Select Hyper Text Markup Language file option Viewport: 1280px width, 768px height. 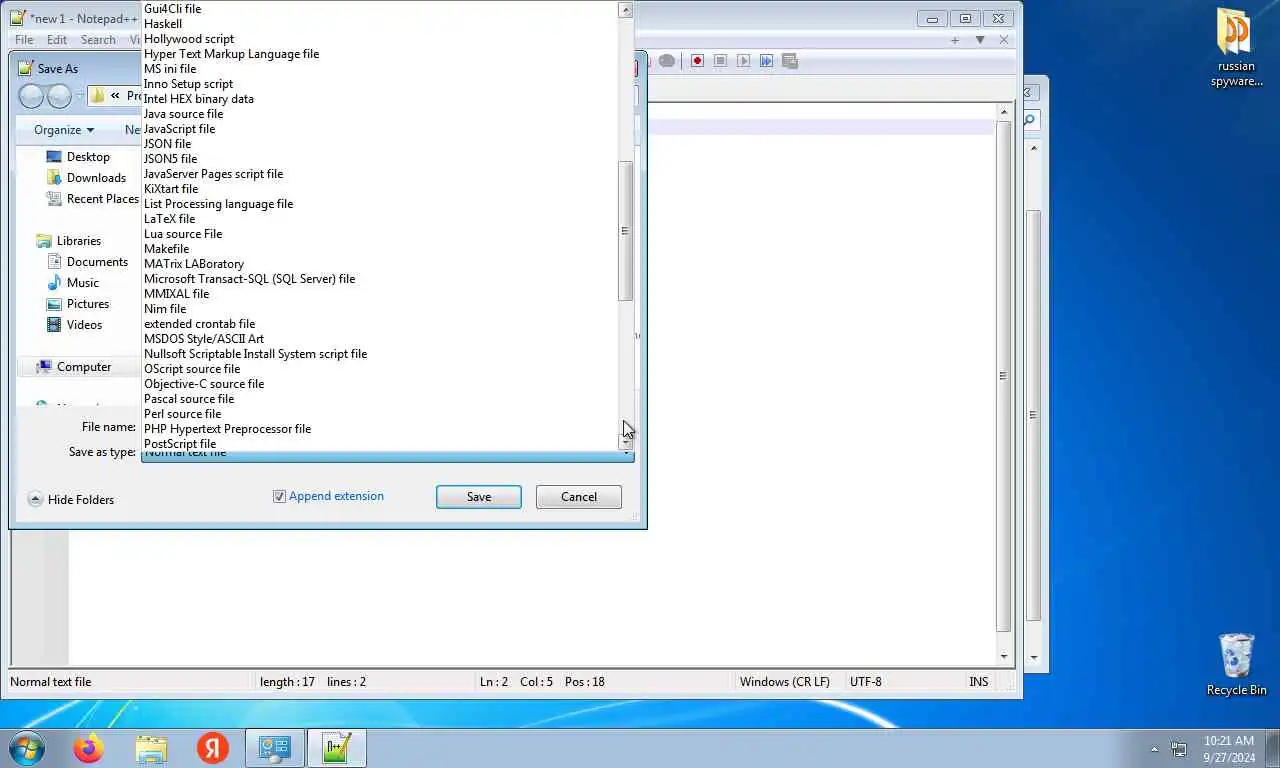pyautogui.click(x=231, y=54)
